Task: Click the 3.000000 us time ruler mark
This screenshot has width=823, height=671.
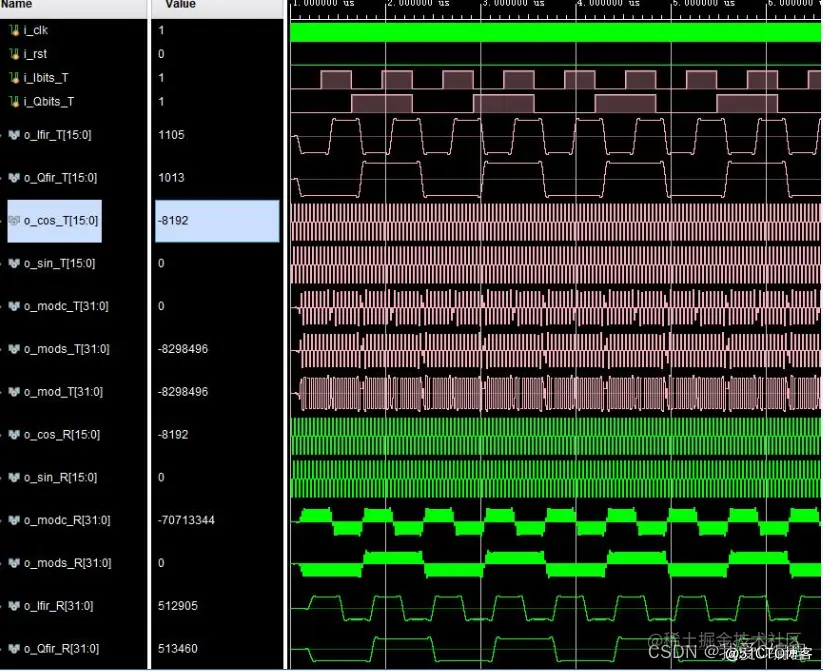Action: 513,4
